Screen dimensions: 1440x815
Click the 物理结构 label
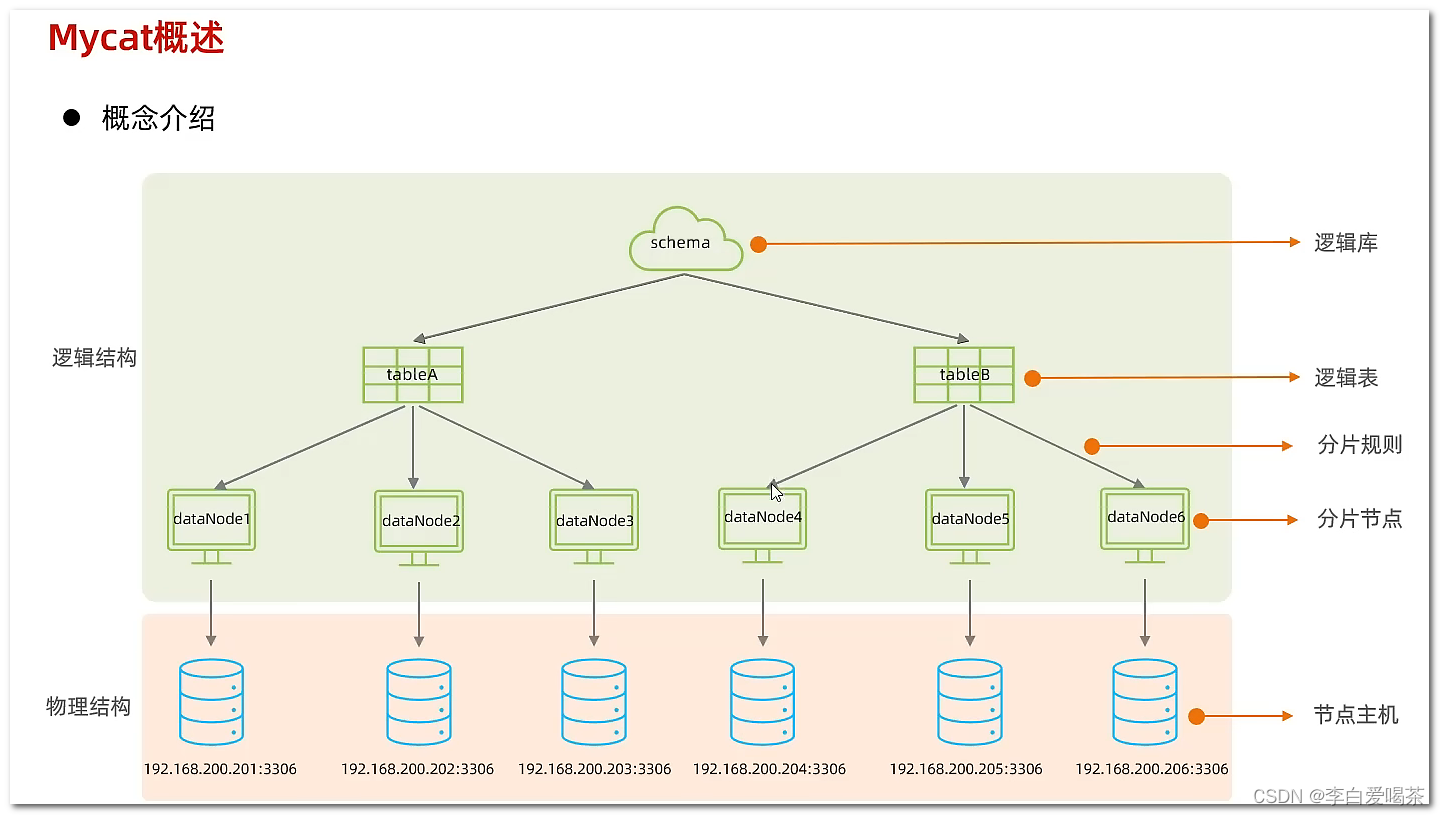89,707
